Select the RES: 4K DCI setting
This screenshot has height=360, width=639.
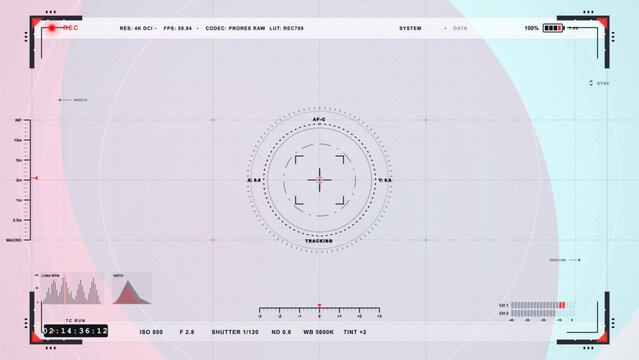click(136, 28)
